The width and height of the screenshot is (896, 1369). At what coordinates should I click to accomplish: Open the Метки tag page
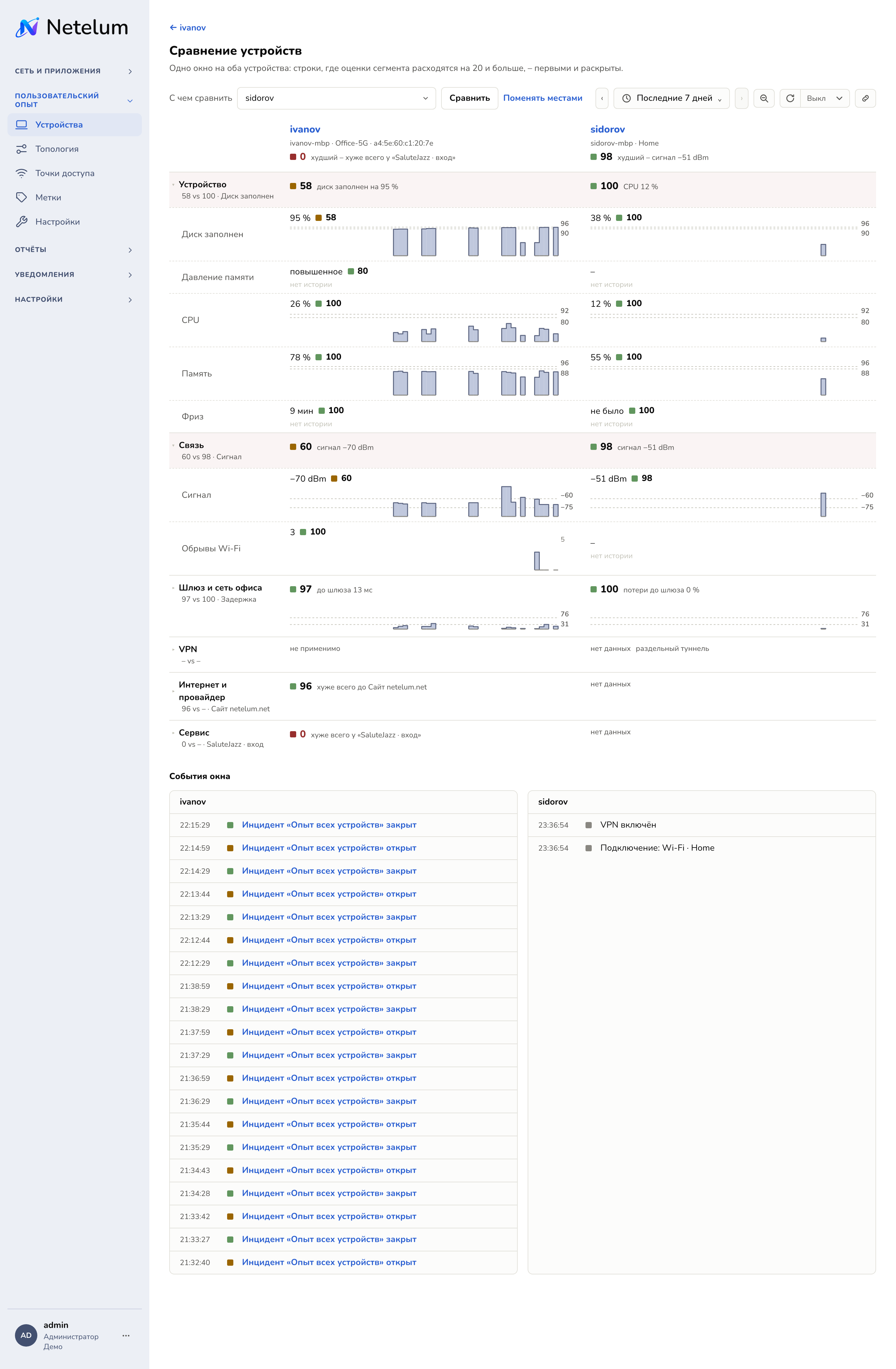pyautogui.click(x=75, y=197)
